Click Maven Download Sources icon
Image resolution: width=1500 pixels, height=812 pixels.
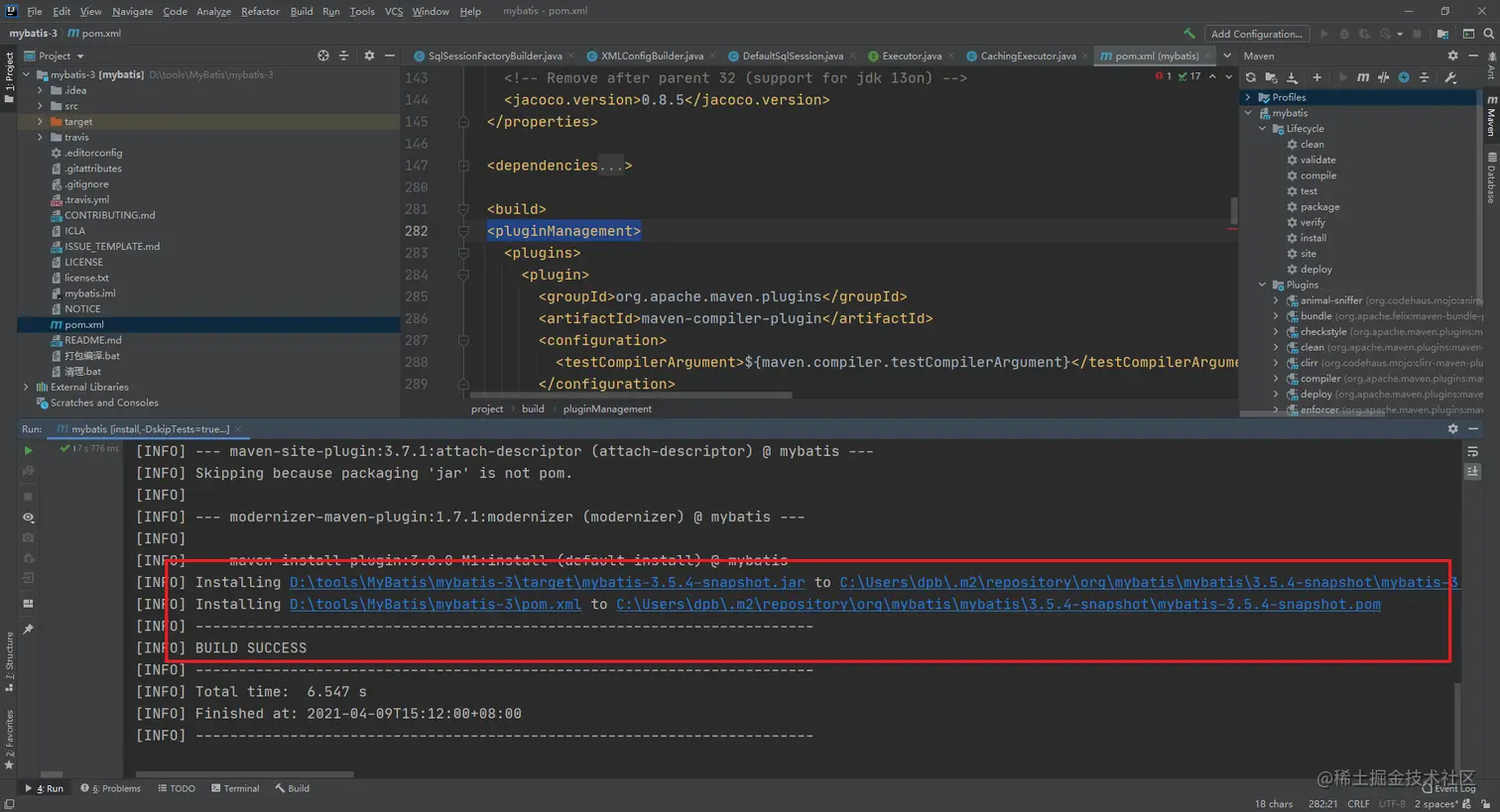(1292, 77)
